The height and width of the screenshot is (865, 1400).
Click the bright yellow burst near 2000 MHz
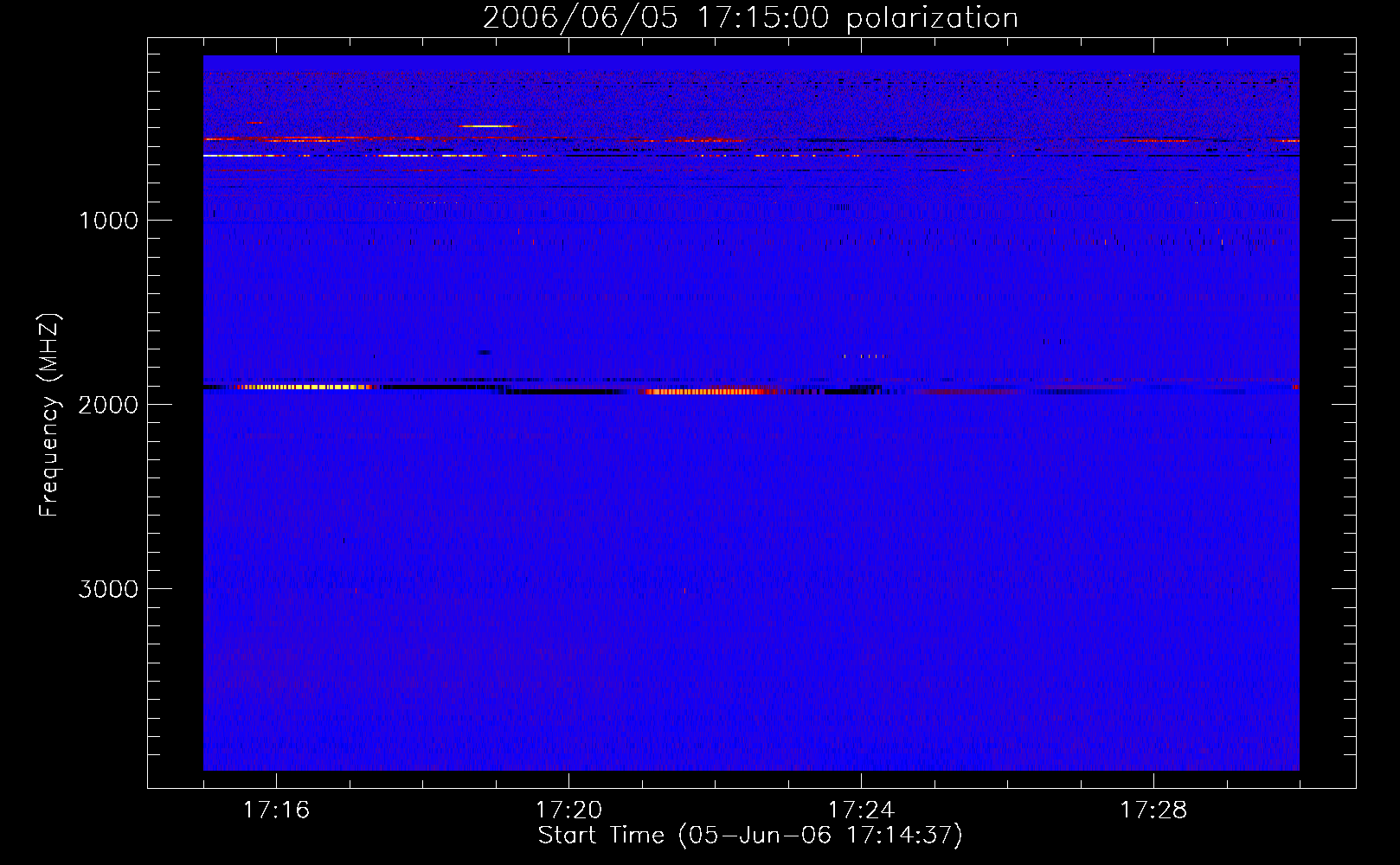click(x=303, y=387)
